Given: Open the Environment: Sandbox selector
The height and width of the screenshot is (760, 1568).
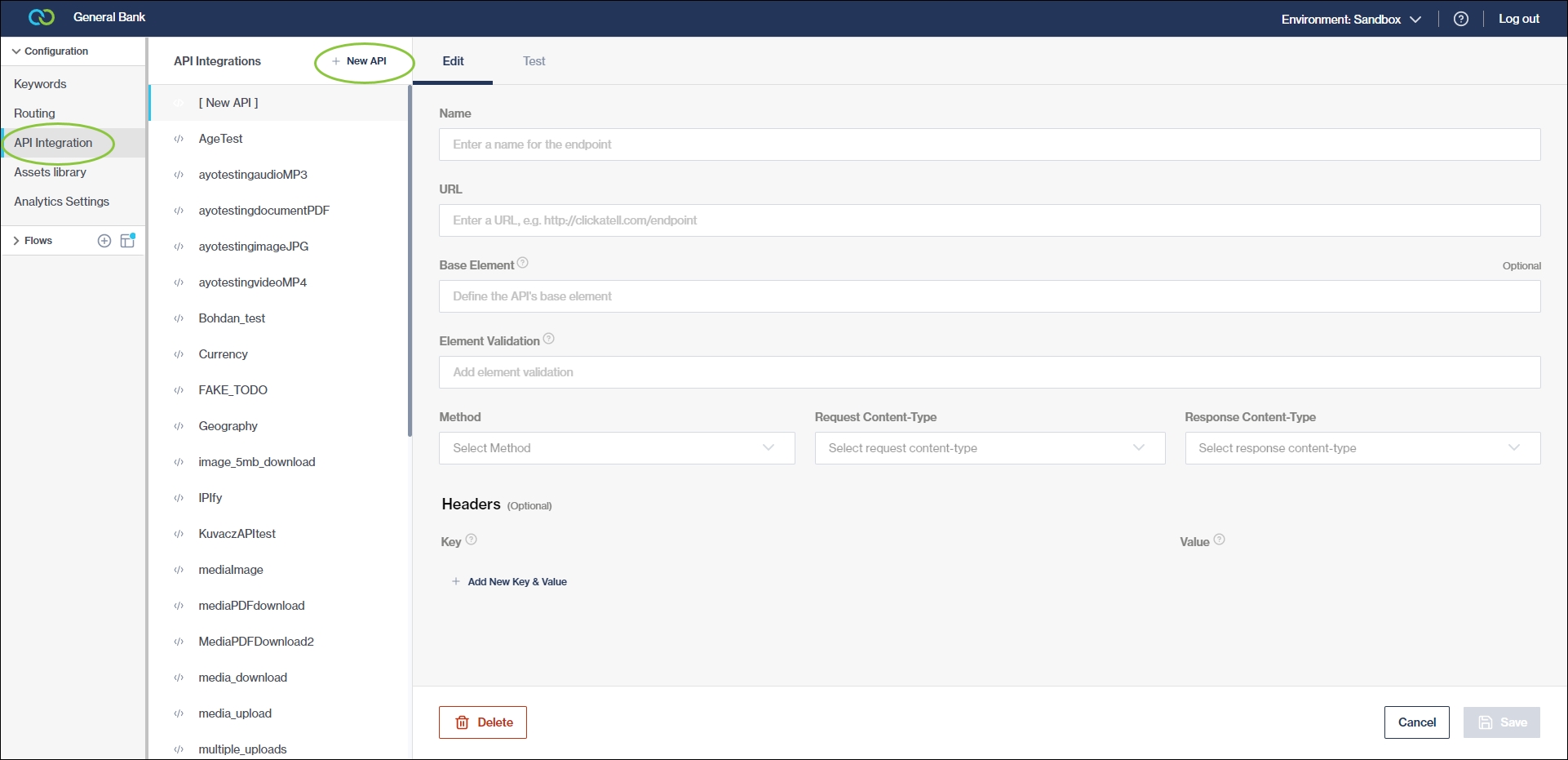Looking at the screenshot, I should point(1350,19).
